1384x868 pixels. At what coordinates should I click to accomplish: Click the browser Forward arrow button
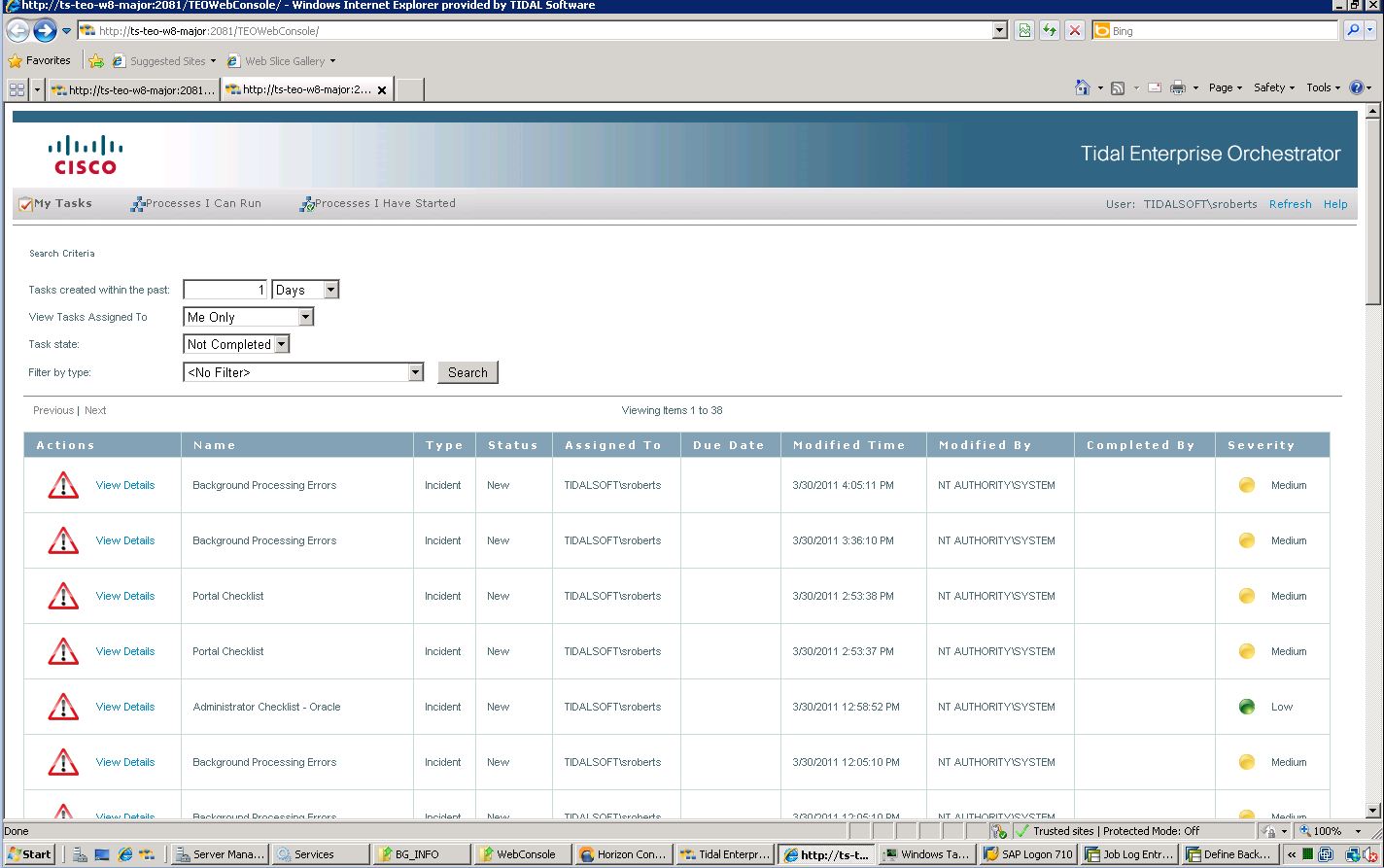click(45, 31)
